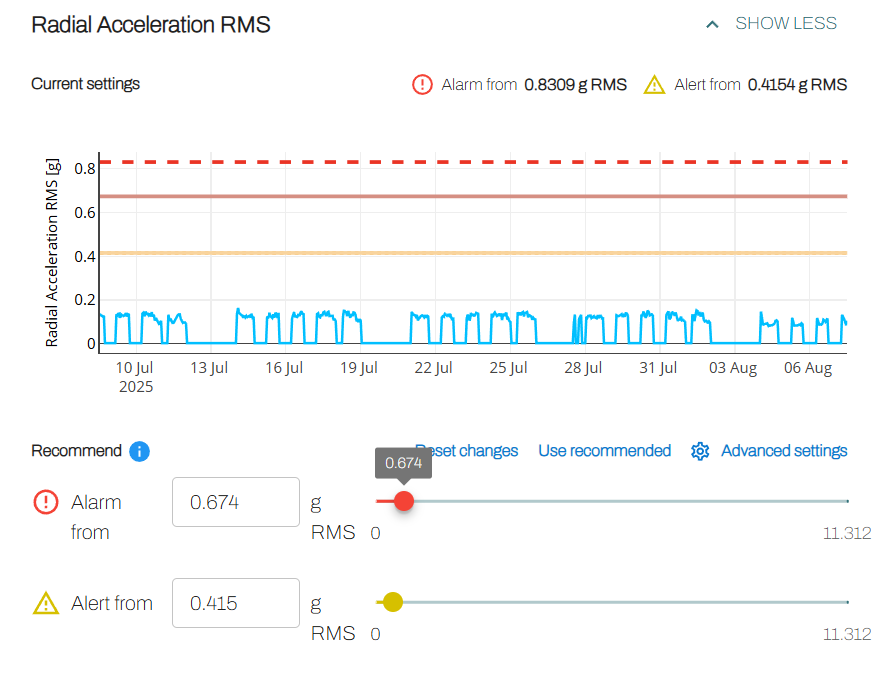888x678 pixels.
Task: Click the yellow warning triangle next to Alert from field
Action: tap(46, 603)
